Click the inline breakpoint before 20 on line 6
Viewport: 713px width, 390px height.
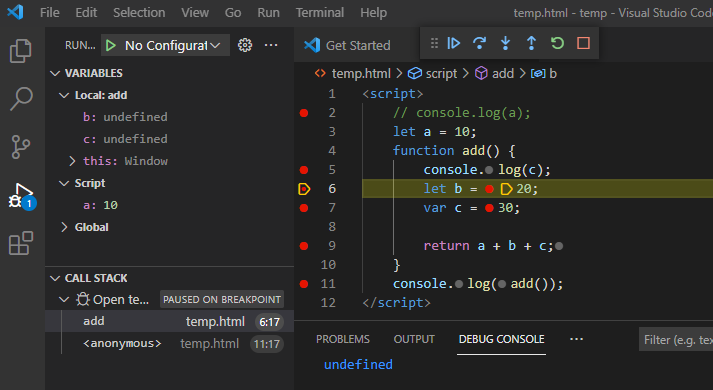489,189
